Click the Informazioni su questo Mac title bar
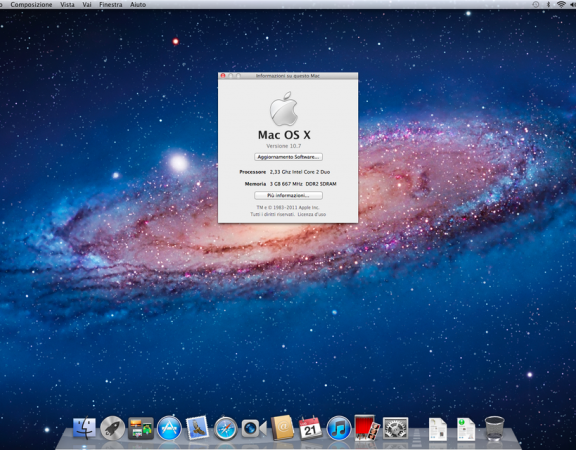 [288, 76]
